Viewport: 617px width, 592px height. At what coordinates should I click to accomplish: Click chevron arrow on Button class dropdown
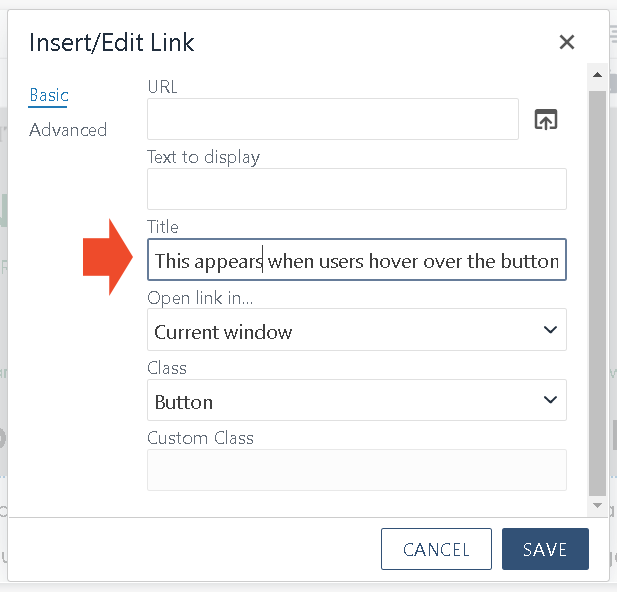tap(550, 400)
